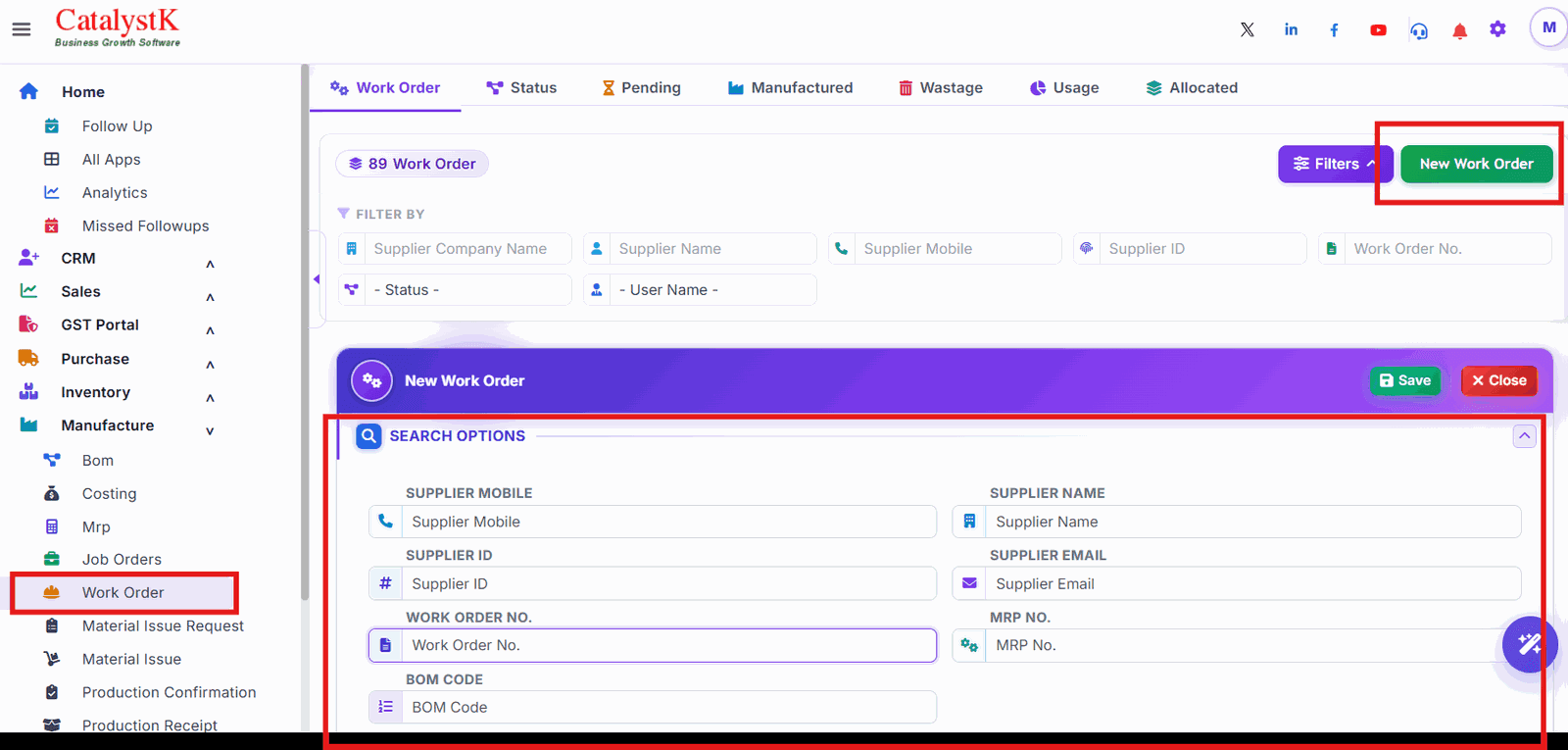Image resolution: width=1568 pixels, height=750 pixels.
Task: Switch to the Status tab
Action: [521, 87]
